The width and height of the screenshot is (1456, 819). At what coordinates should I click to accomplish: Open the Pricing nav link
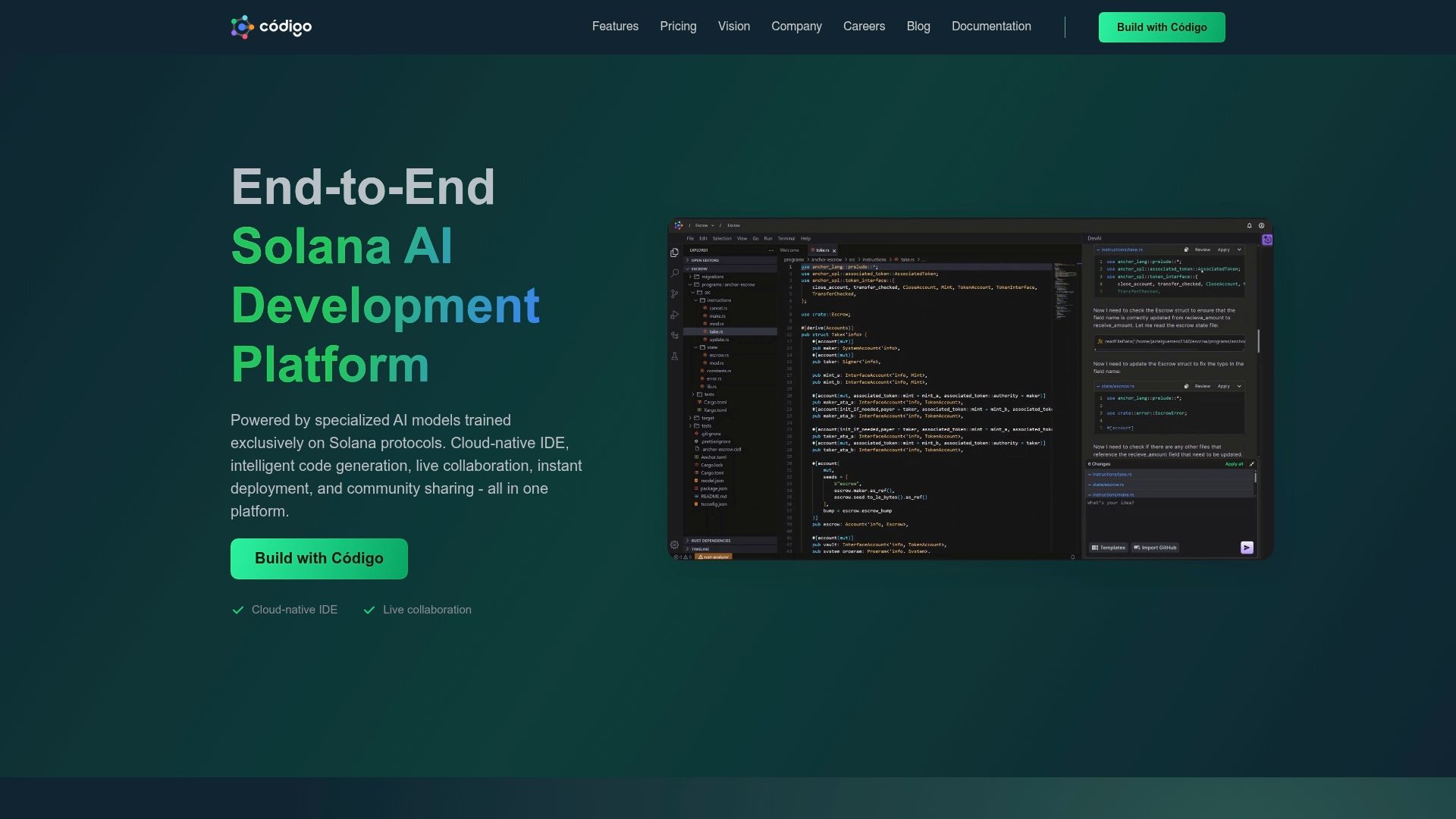pos(678,27)
